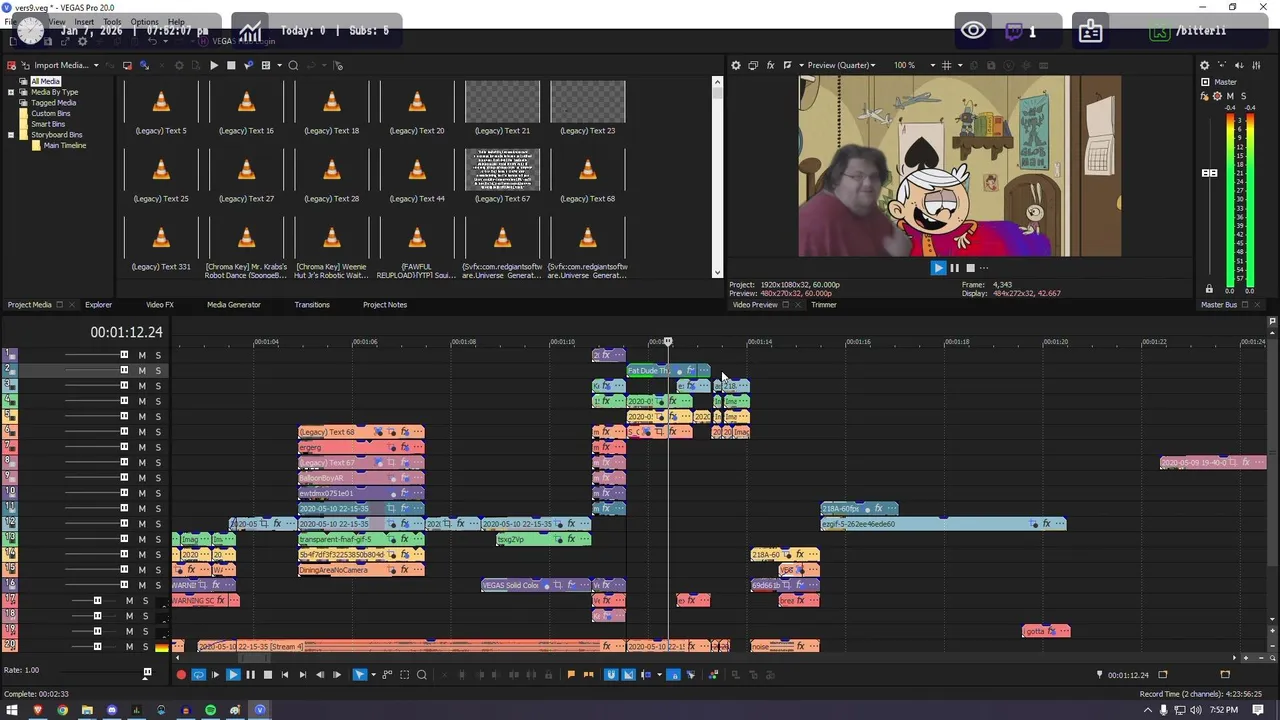Click Go to Start in transport
The image size is (1280, 720).
(x=285, y=675)
